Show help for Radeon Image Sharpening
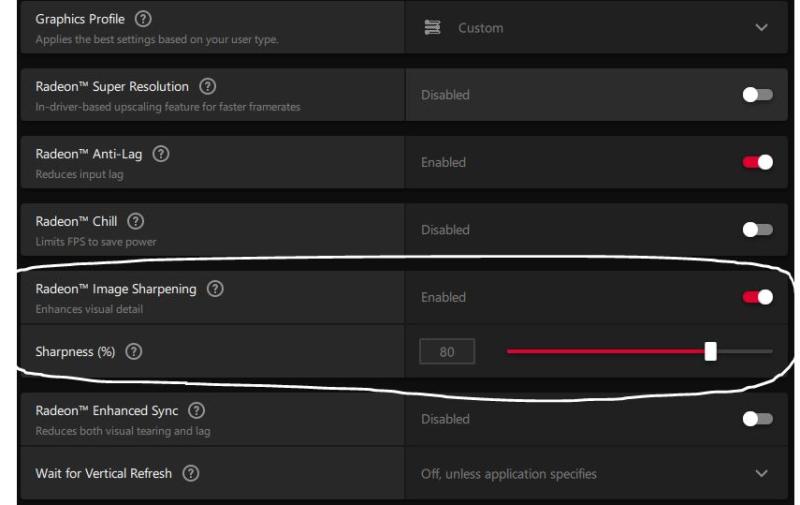The image size is (800, 505). [215, 289]
